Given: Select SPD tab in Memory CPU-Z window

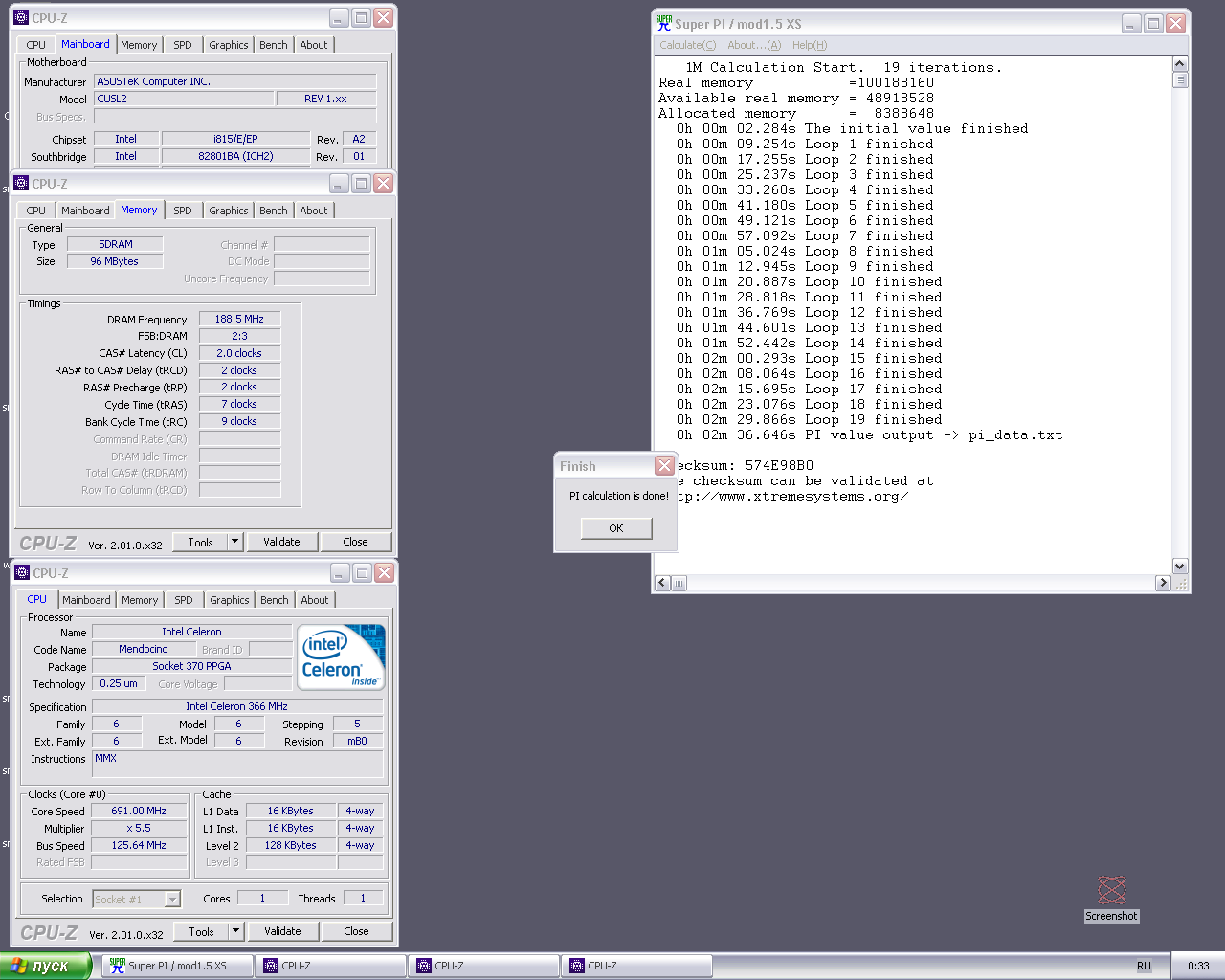Looking at the screenshot, I should 183,211.
